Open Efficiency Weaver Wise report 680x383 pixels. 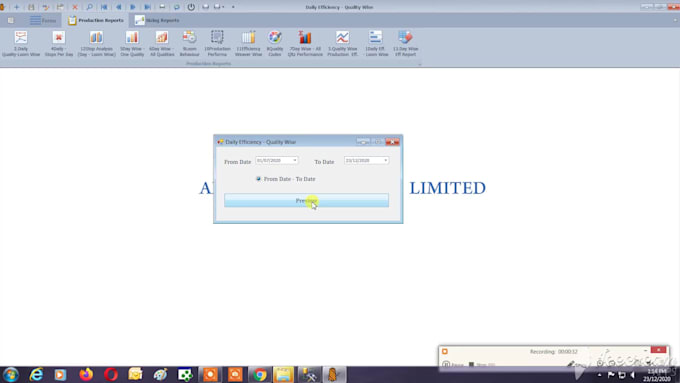248,44
